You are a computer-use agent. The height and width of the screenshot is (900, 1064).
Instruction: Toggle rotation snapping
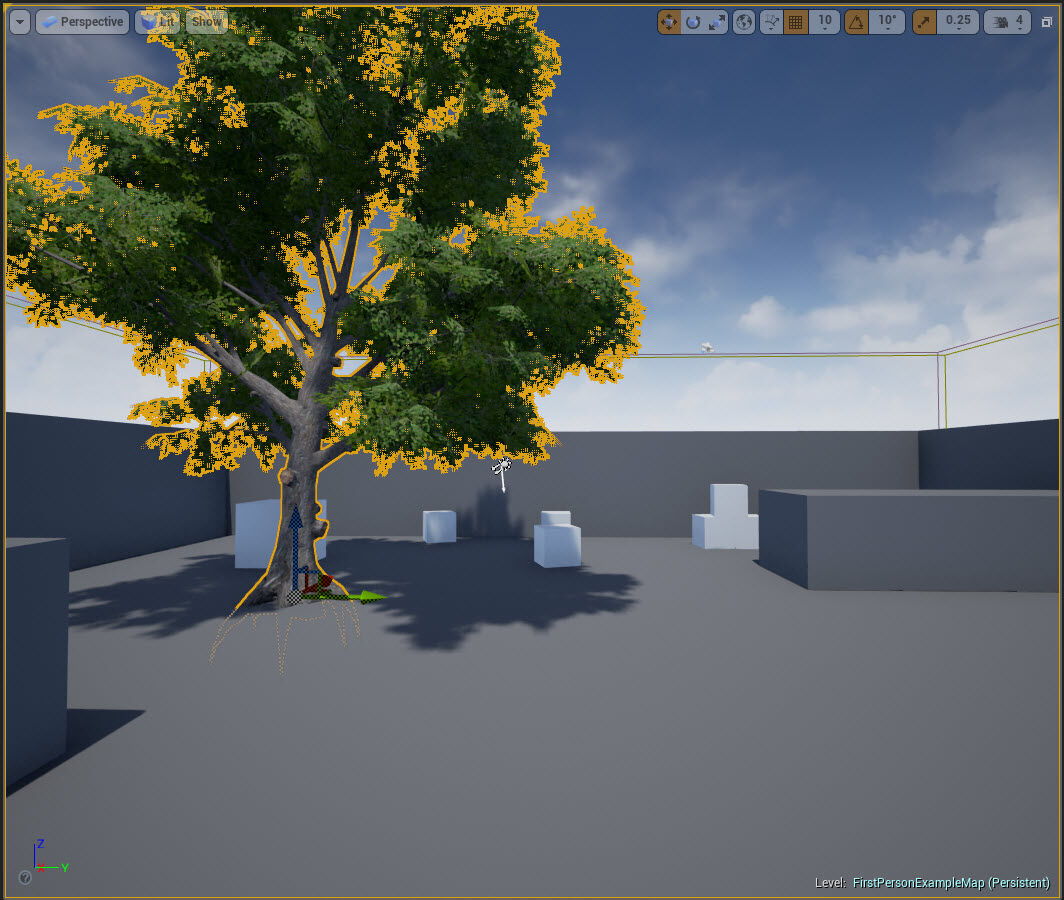pyautogui.click(x=858, y=21)
